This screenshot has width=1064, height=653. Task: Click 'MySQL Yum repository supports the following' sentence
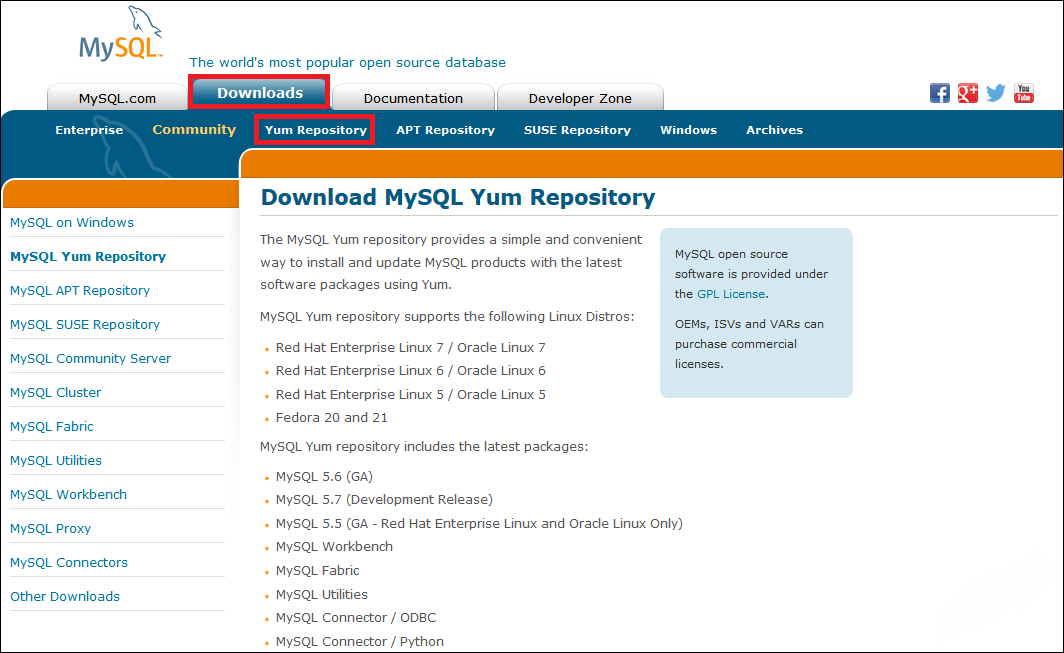447,316
